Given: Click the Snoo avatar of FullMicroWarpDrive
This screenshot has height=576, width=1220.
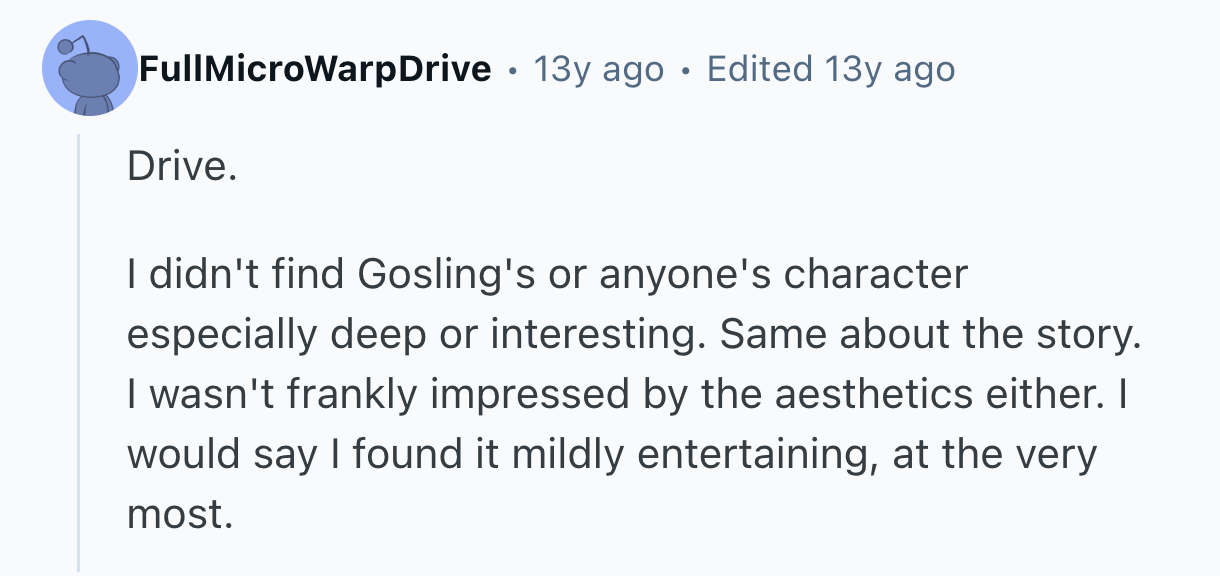Looking at the screenshot, I should tap(89, 70).
